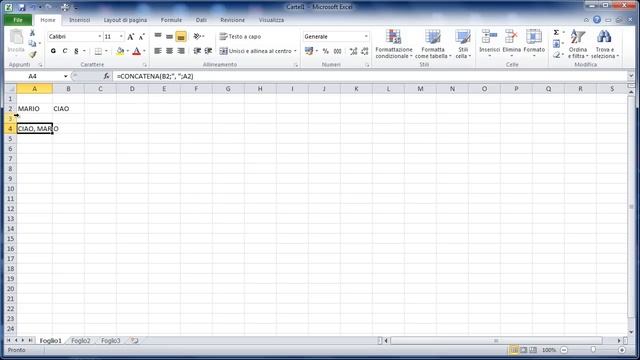The height and width of the screenshot is (360, 640).
Task: Select sheet tab Foglio3
Action: point(111,340)
